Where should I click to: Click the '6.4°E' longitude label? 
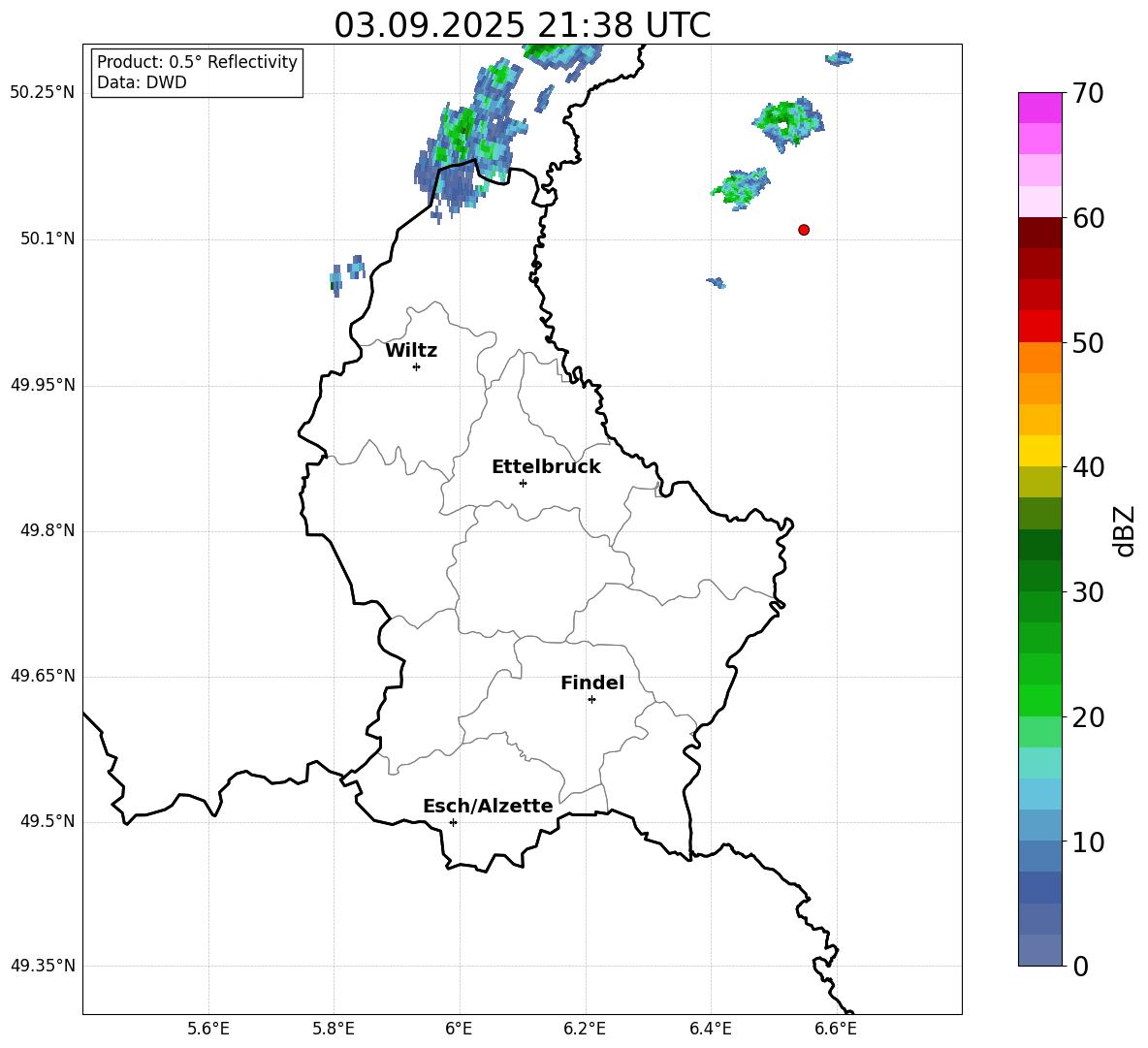pos(710,1029)
